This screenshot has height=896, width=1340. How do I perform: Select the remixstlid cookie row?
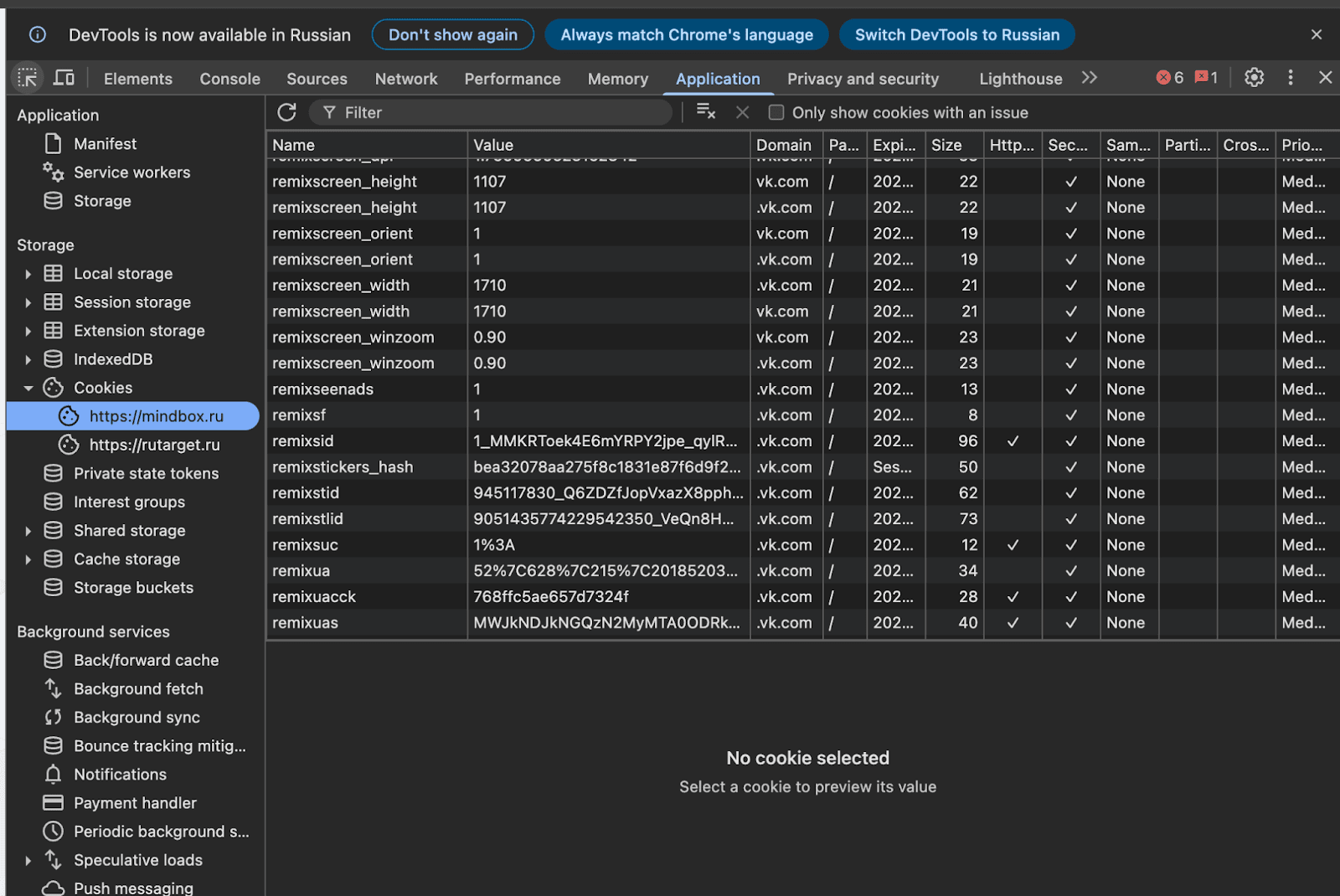click(802, 519)
